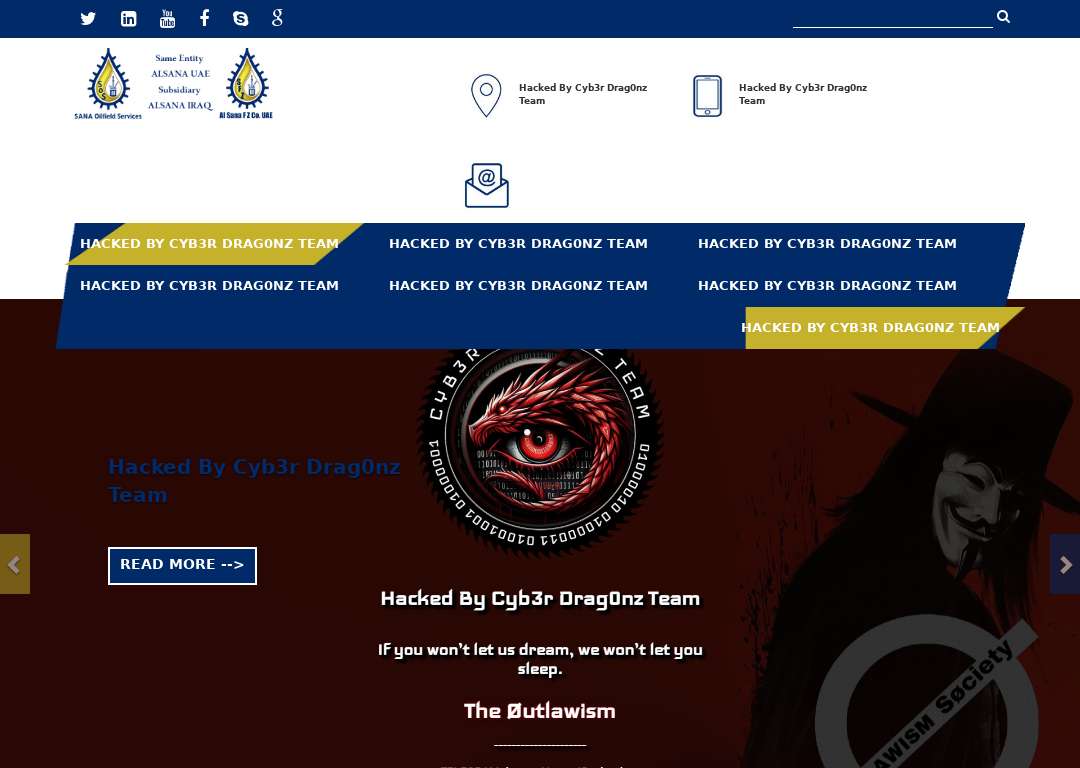The width and height of the screenshot is (1080, 768).
Task: Advance to the next slide arrow
Action: pos(1065,564)
